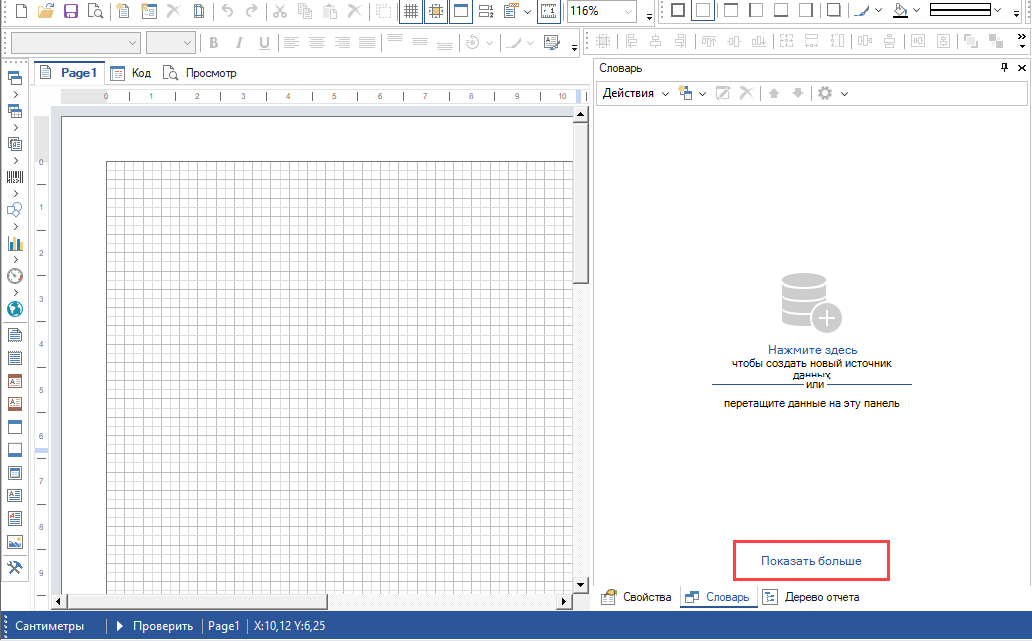Cut selection with the scissors icon
Screen dimensions: 1032x641
tap(280, 11)
